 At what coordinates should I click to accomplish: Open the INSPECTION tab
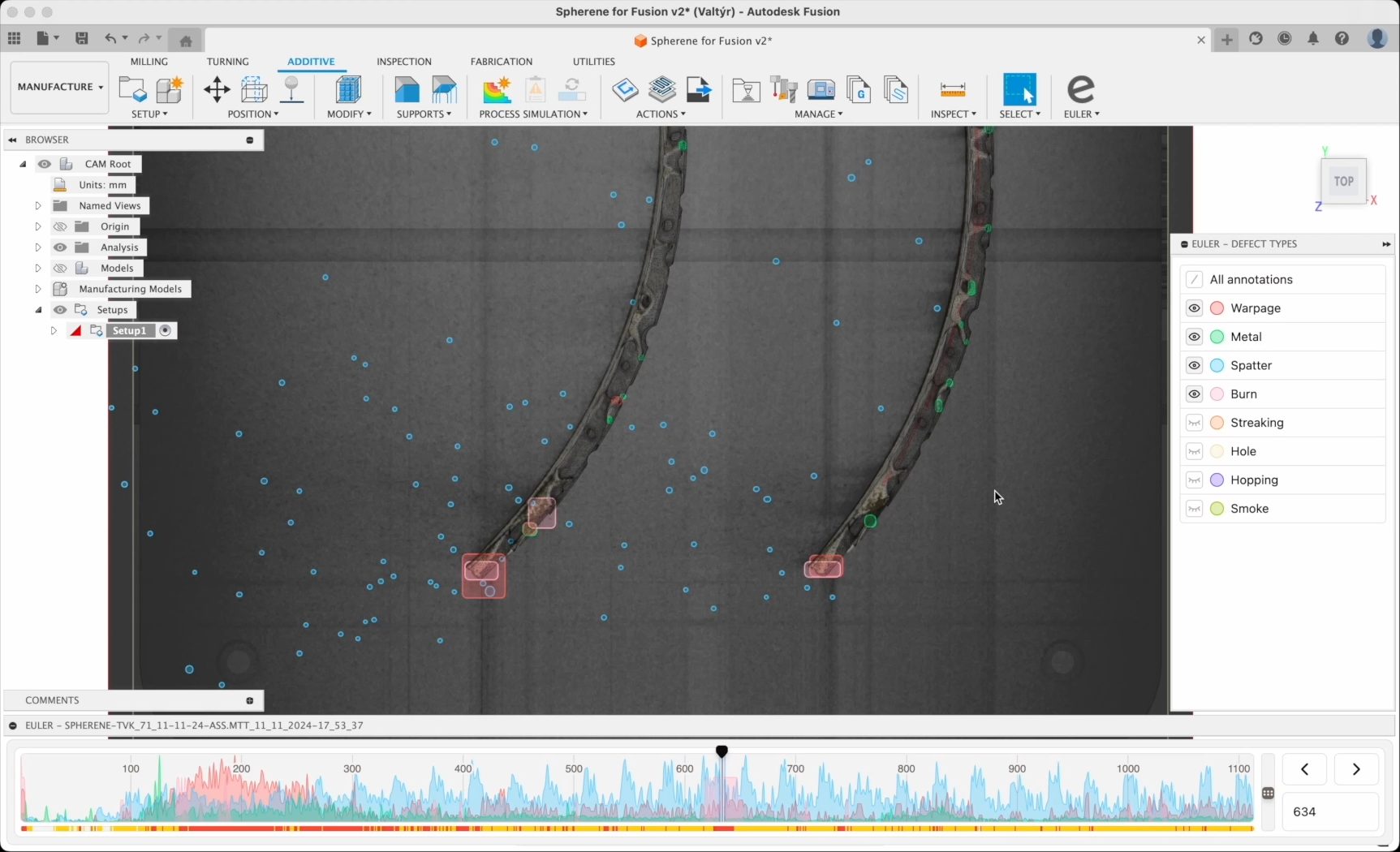[x=403, y=62]
